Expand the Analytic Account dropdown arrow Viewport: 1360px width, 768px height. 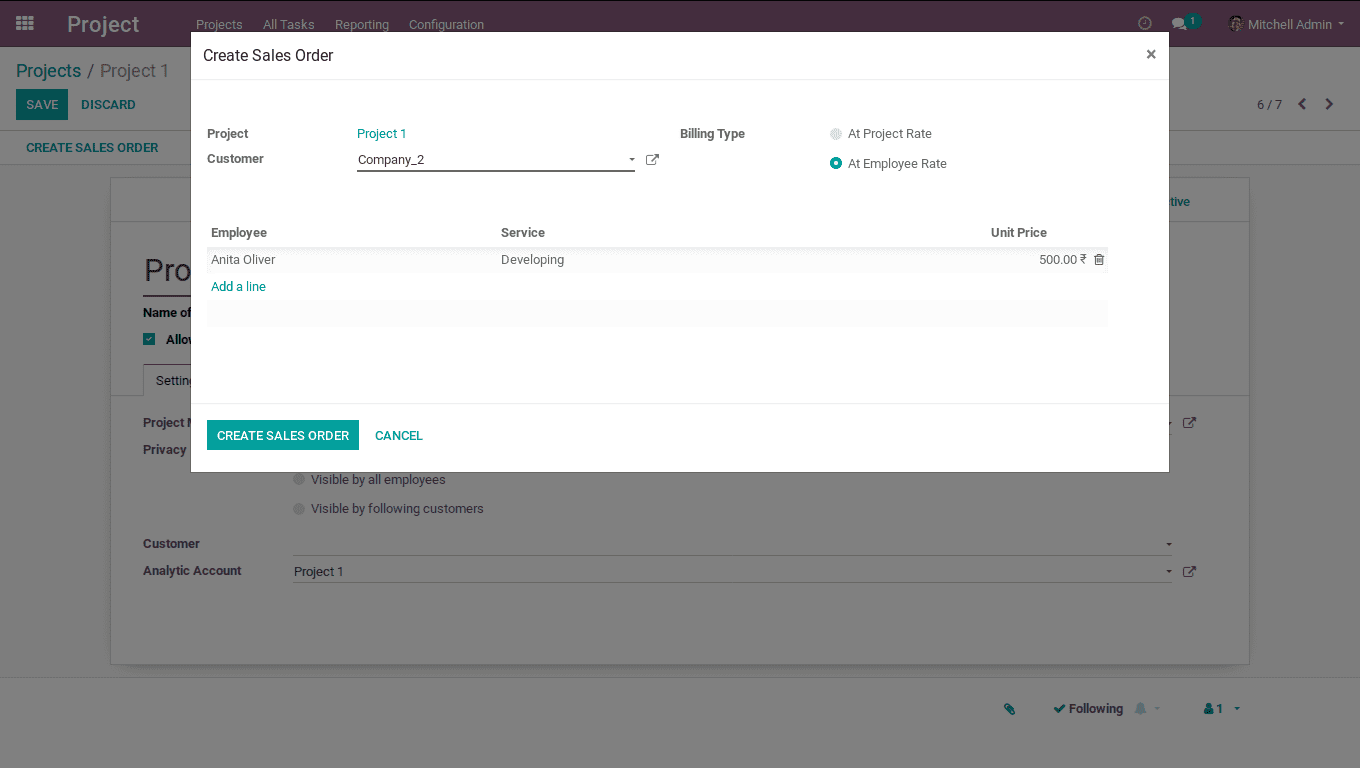point(1168,572)
